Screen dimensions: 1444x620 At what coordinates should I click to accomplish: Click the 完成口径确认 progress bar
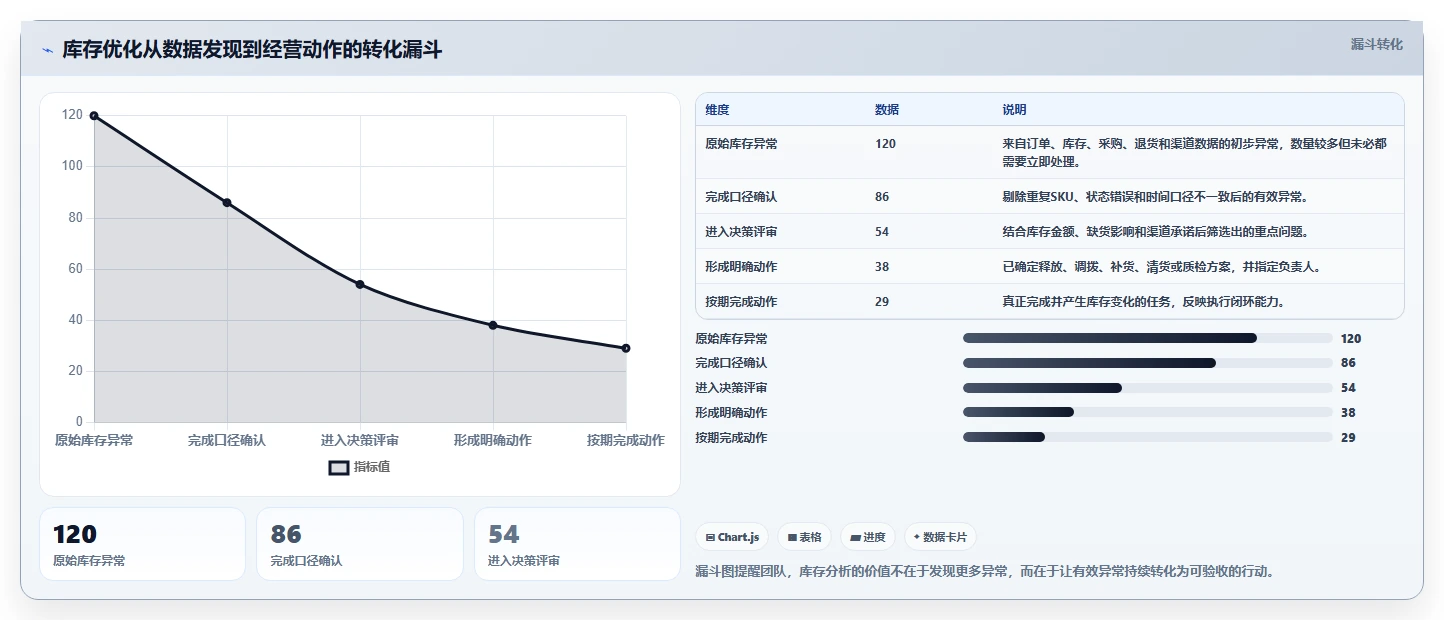(1147, 363)
